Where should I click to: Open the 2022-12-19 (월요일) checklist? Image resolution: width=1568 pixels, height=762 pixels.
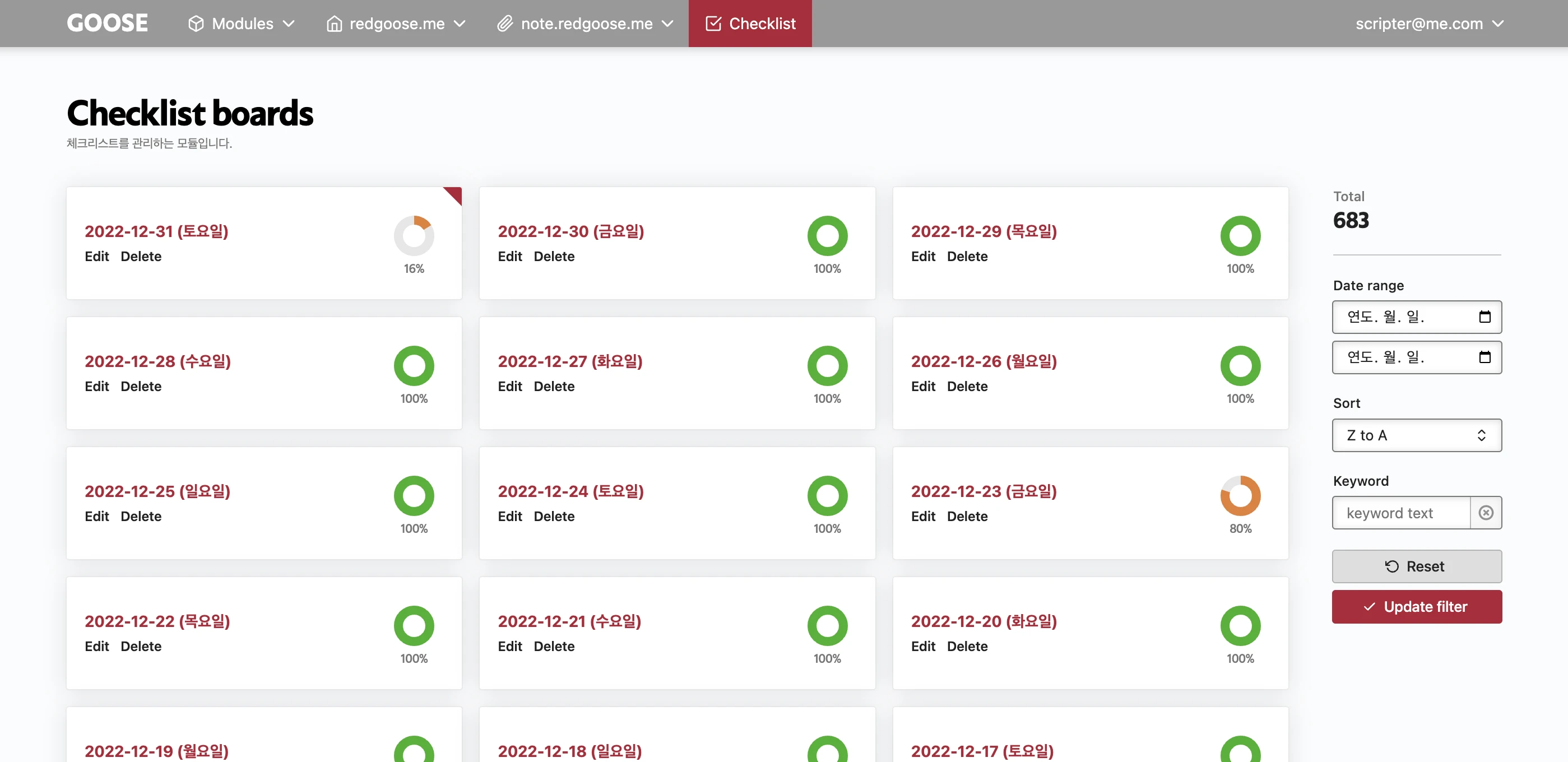click(156, 751)
